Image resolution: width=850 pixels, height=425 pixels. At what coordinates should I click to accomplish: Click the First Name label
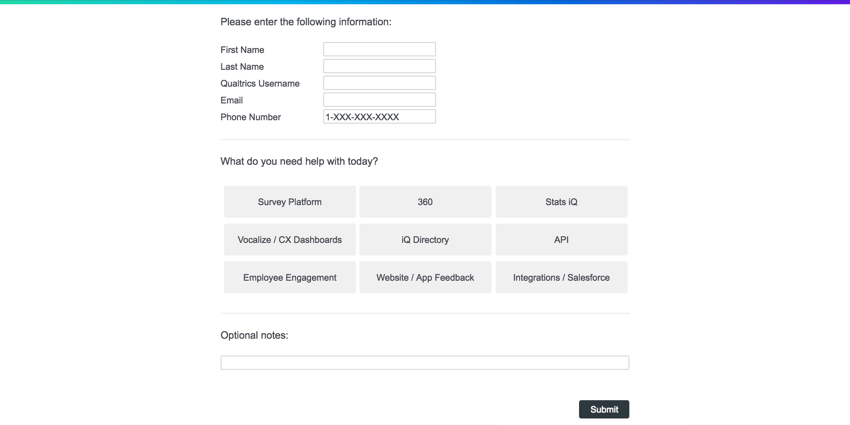(243, 50)
